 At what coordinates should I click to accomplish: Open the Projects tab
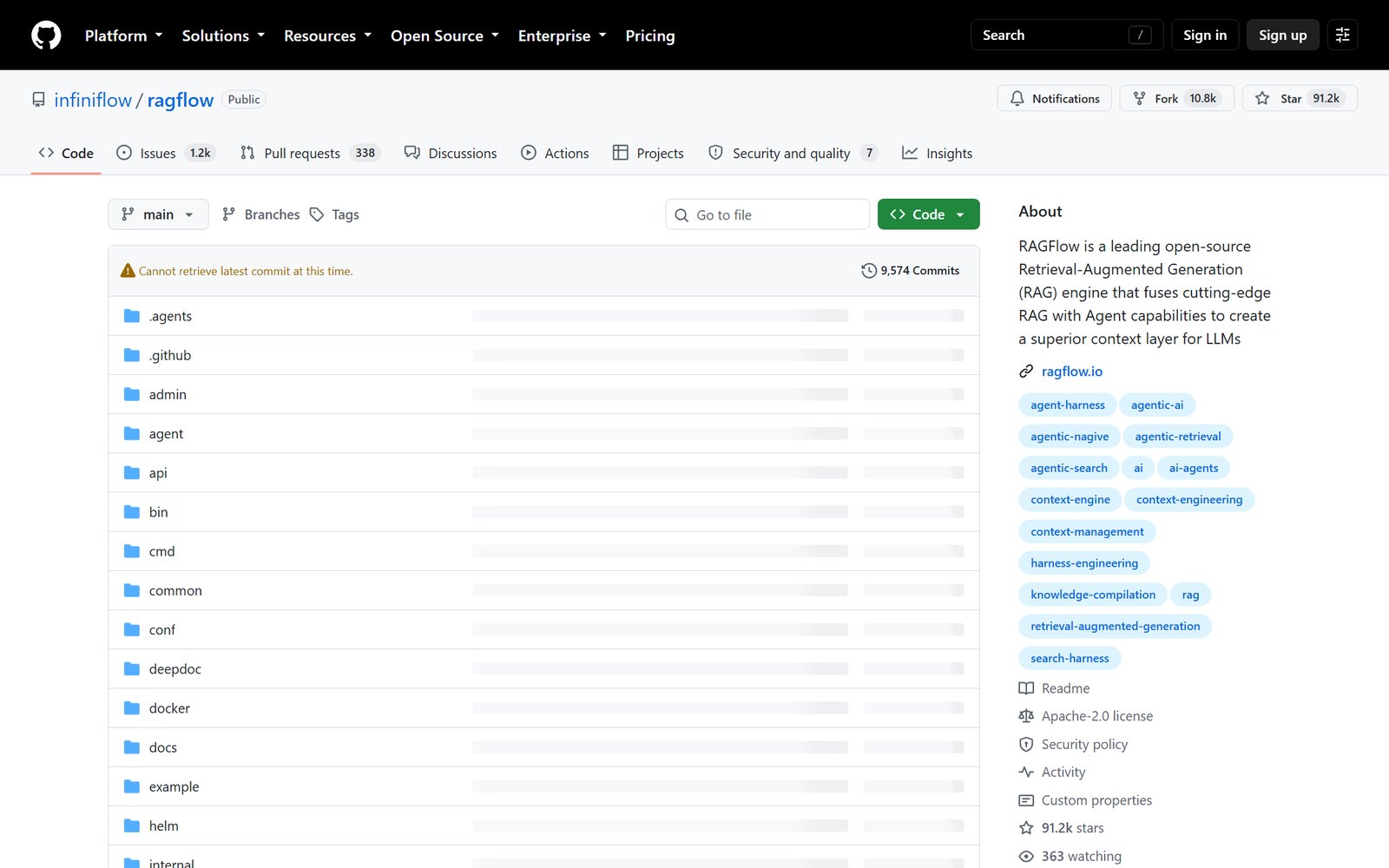[x=648, y=154]
